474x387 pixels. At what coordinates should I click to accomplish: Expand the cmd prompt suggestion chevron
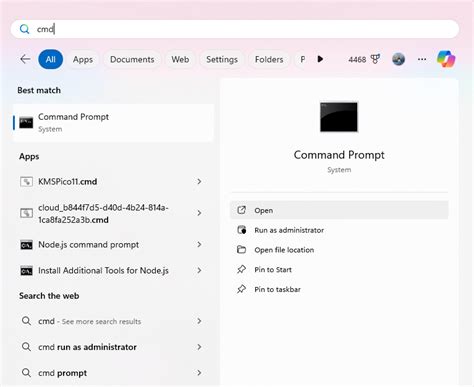click(199, 373)
